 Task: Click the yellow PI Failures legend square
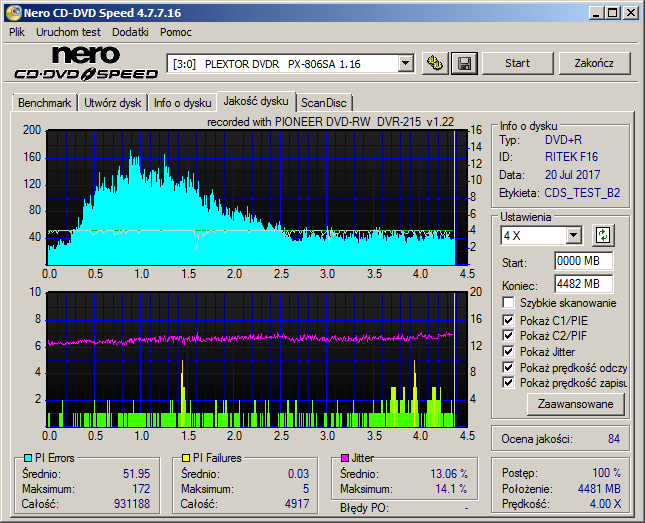186,458
